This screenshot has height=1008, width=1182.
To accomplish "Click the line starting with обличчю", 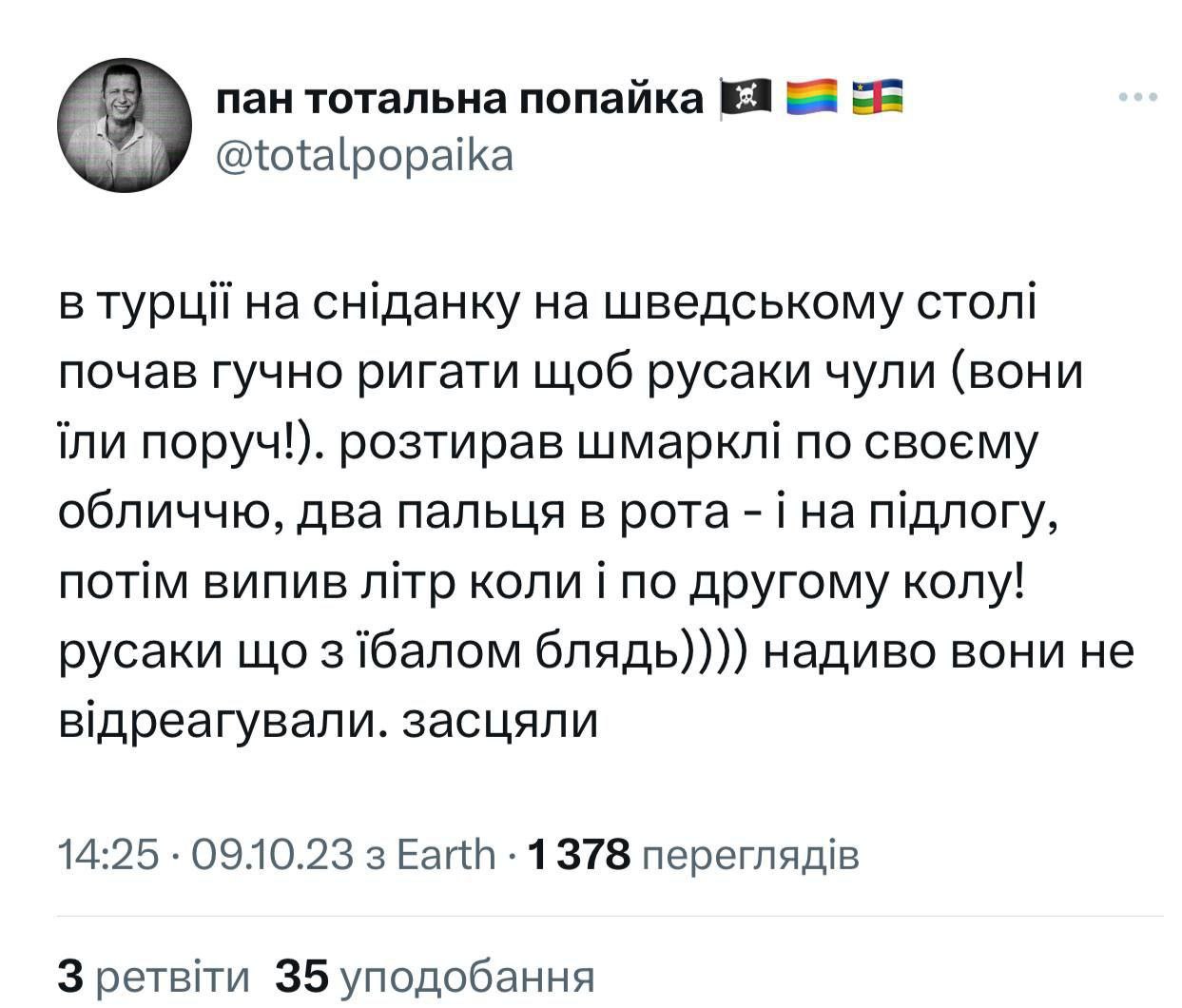I will pyautogui.click(x=557, y=514).
